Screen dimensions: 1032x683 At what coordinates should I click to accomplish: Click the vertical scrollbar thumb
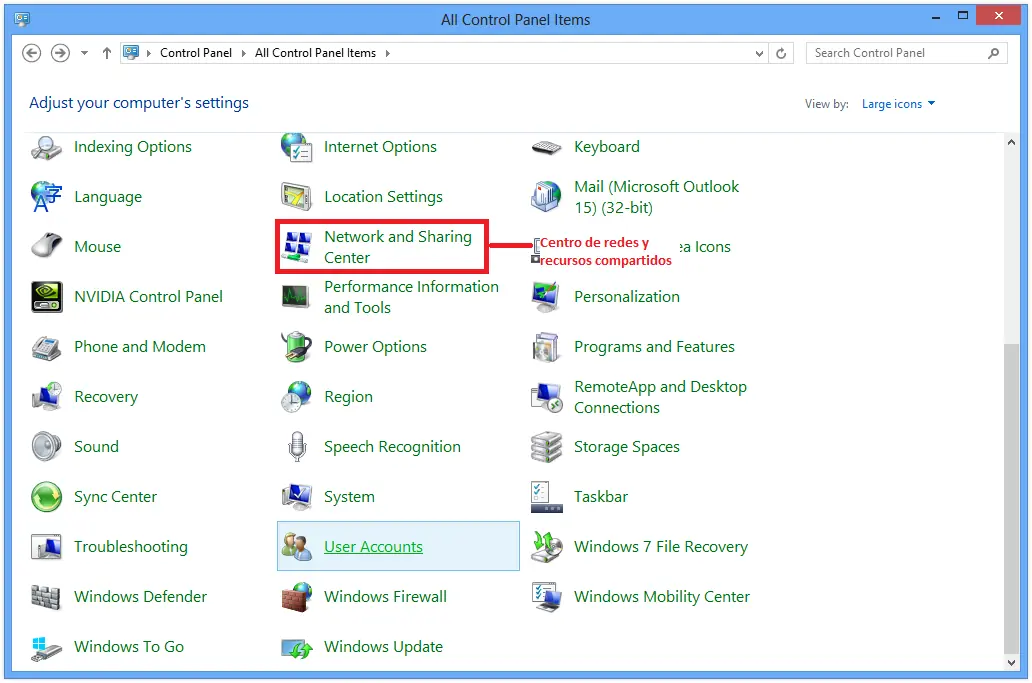coord(1012,499)
